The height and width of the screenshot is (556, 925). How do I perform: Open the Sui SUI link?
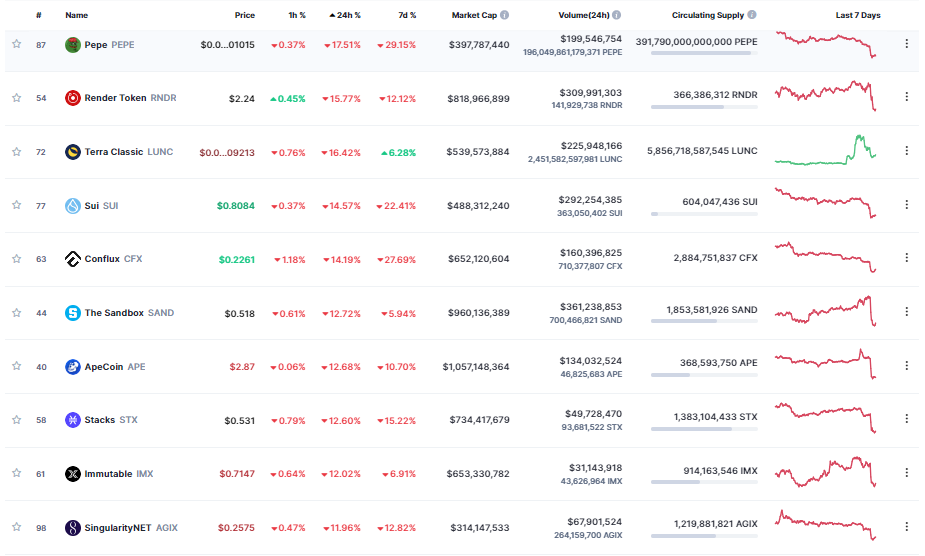point(101,205)
